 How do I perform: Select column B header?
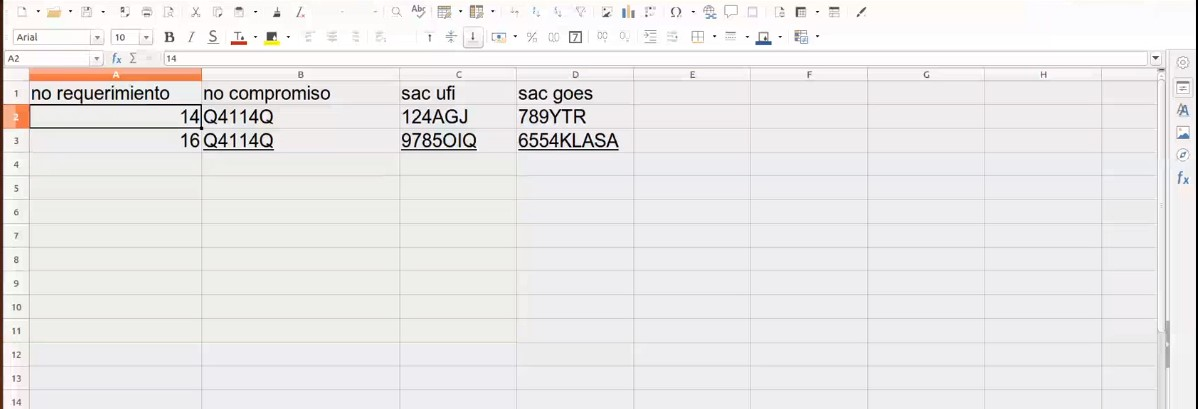(300, 75)
